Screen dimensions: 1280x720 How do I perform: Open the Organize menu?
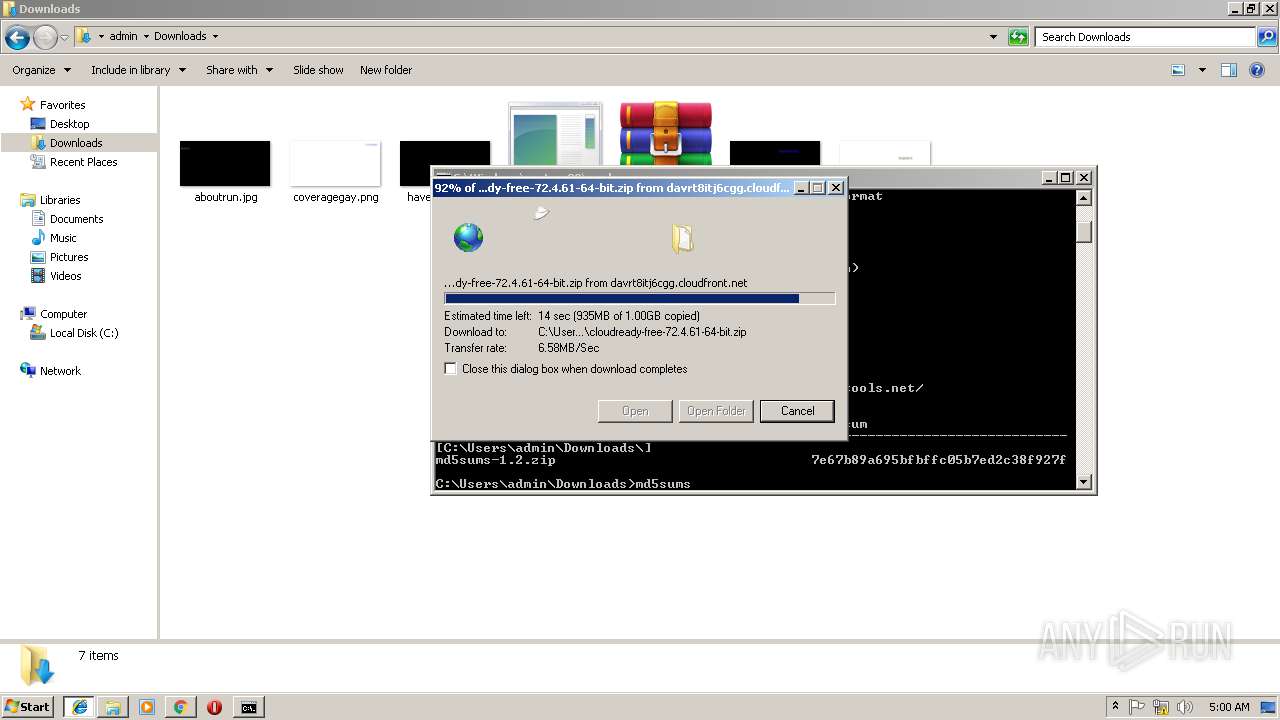pyautogui.click(x=41, y=70)
